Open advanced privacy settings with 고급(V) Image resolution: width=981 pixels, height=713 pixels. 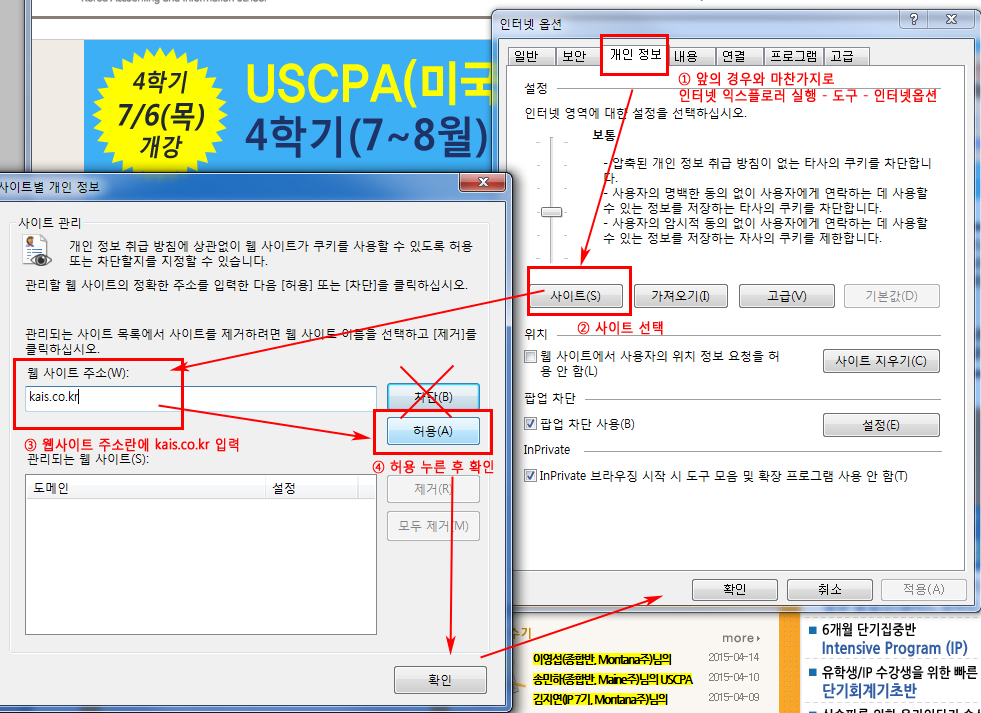(786, 296)
